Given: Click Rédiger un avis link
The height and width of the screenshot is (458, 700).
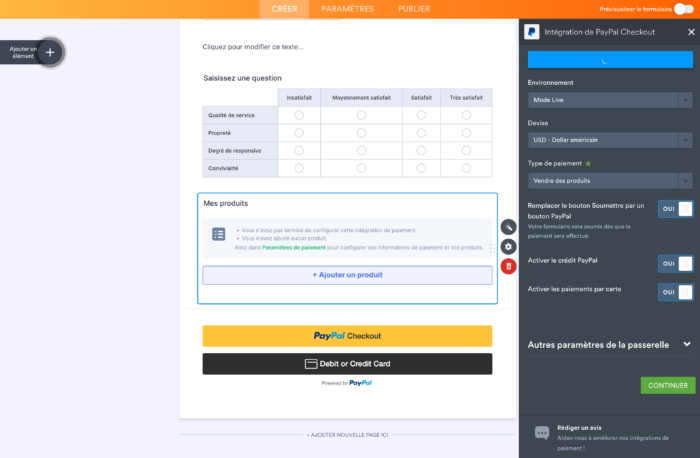Looking at the screenshot, I should [579, 428].
